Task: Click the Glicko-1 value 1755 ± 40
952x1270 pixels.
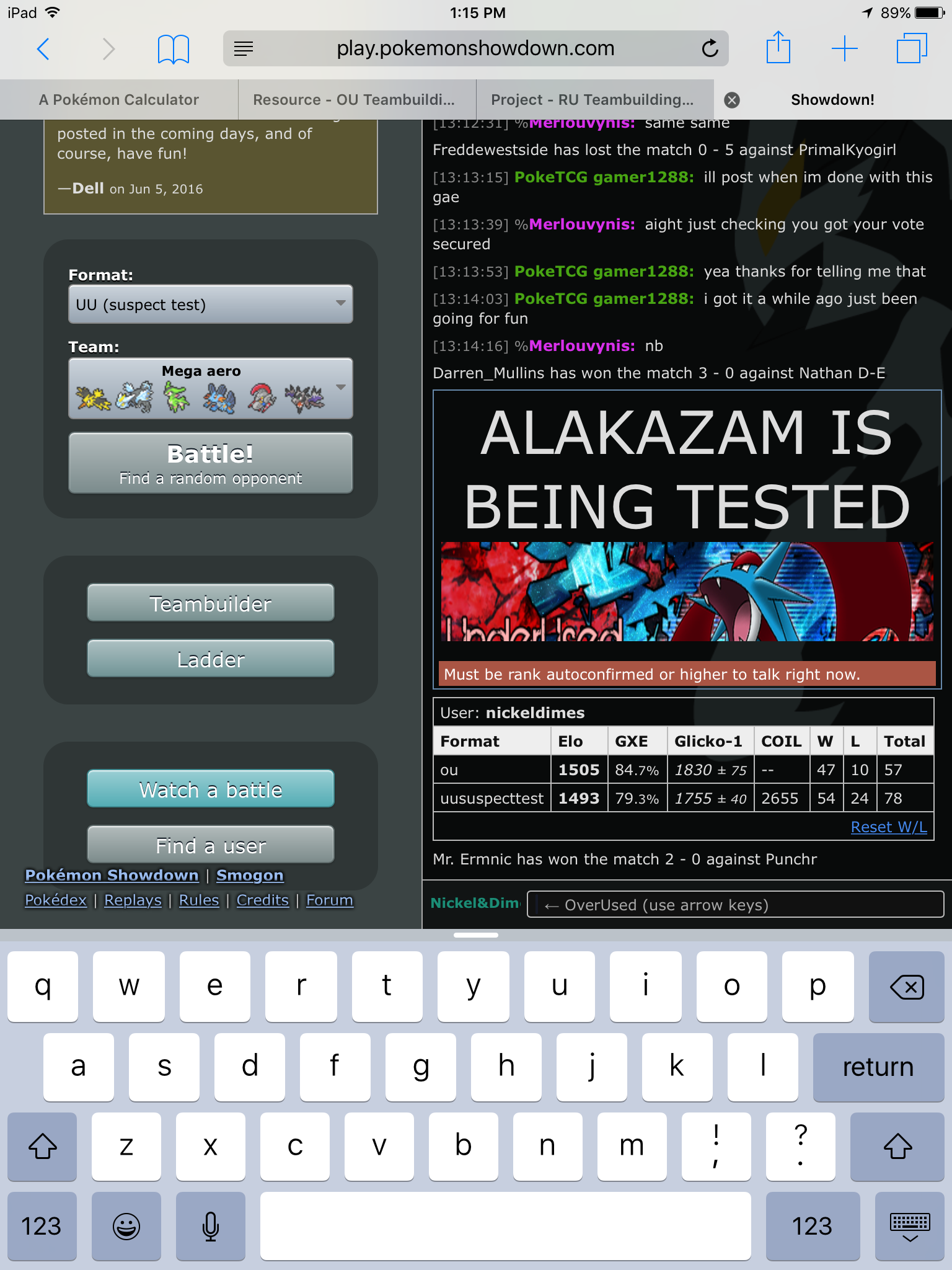Action: point(710,798)
